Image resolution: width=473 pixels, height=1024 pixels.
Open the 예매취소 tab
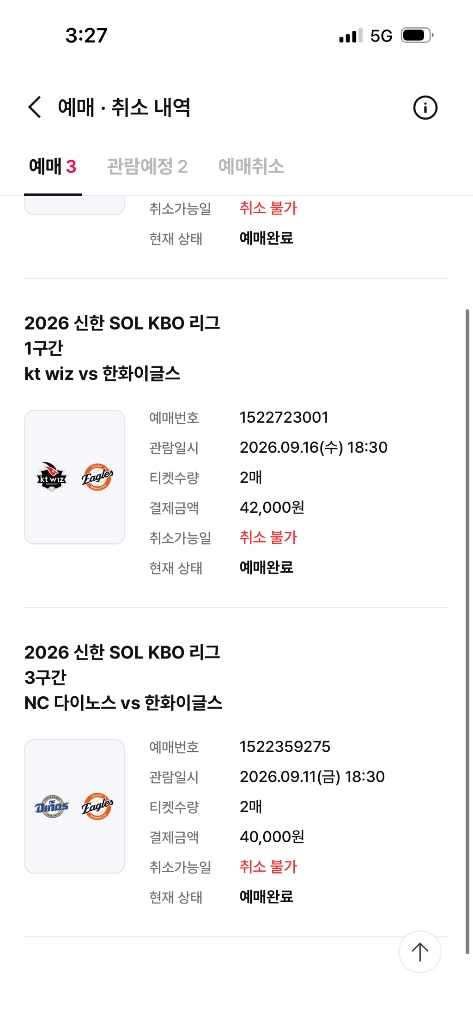[251, 167]
